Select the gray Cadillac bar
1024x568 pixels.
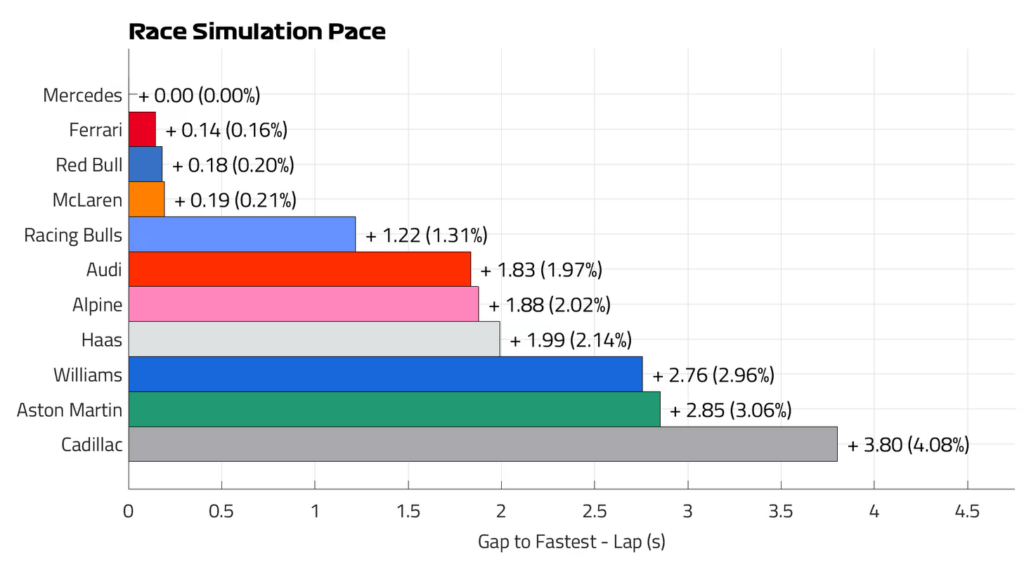[x=483, y=444]
